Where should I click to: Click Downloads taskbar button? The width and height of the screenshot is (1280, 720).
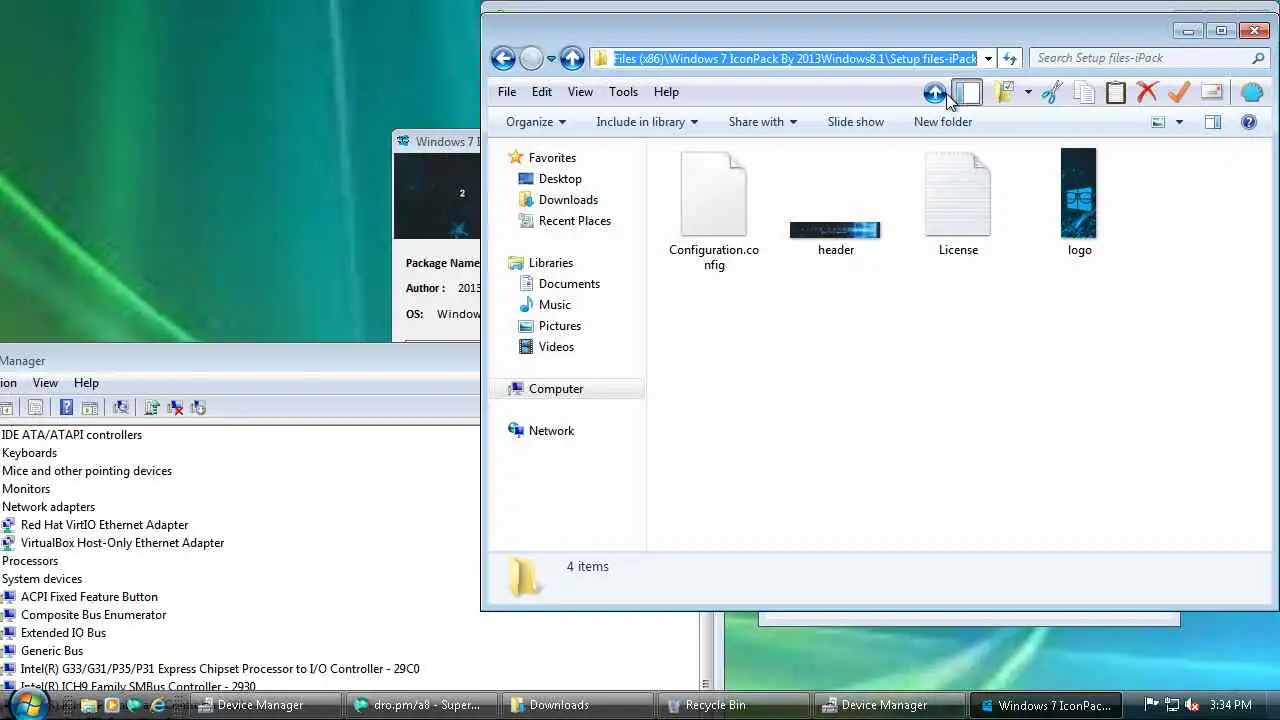(578, 705)
